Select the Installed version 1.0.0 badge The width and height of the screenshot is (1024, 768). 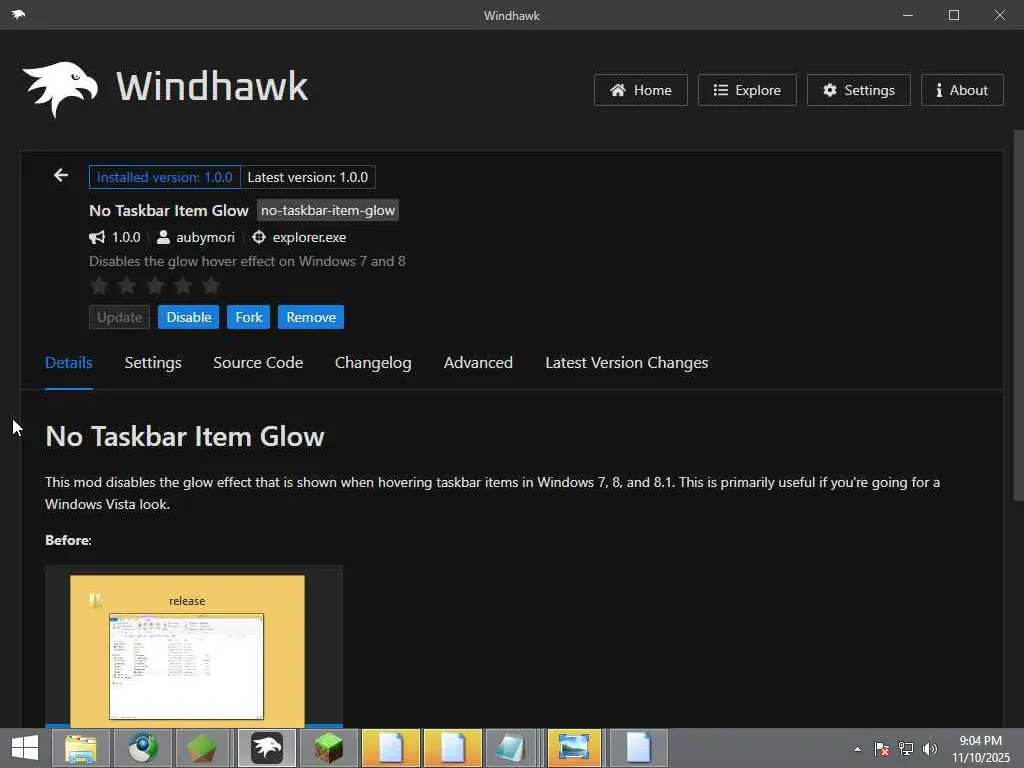click(165, 177)
